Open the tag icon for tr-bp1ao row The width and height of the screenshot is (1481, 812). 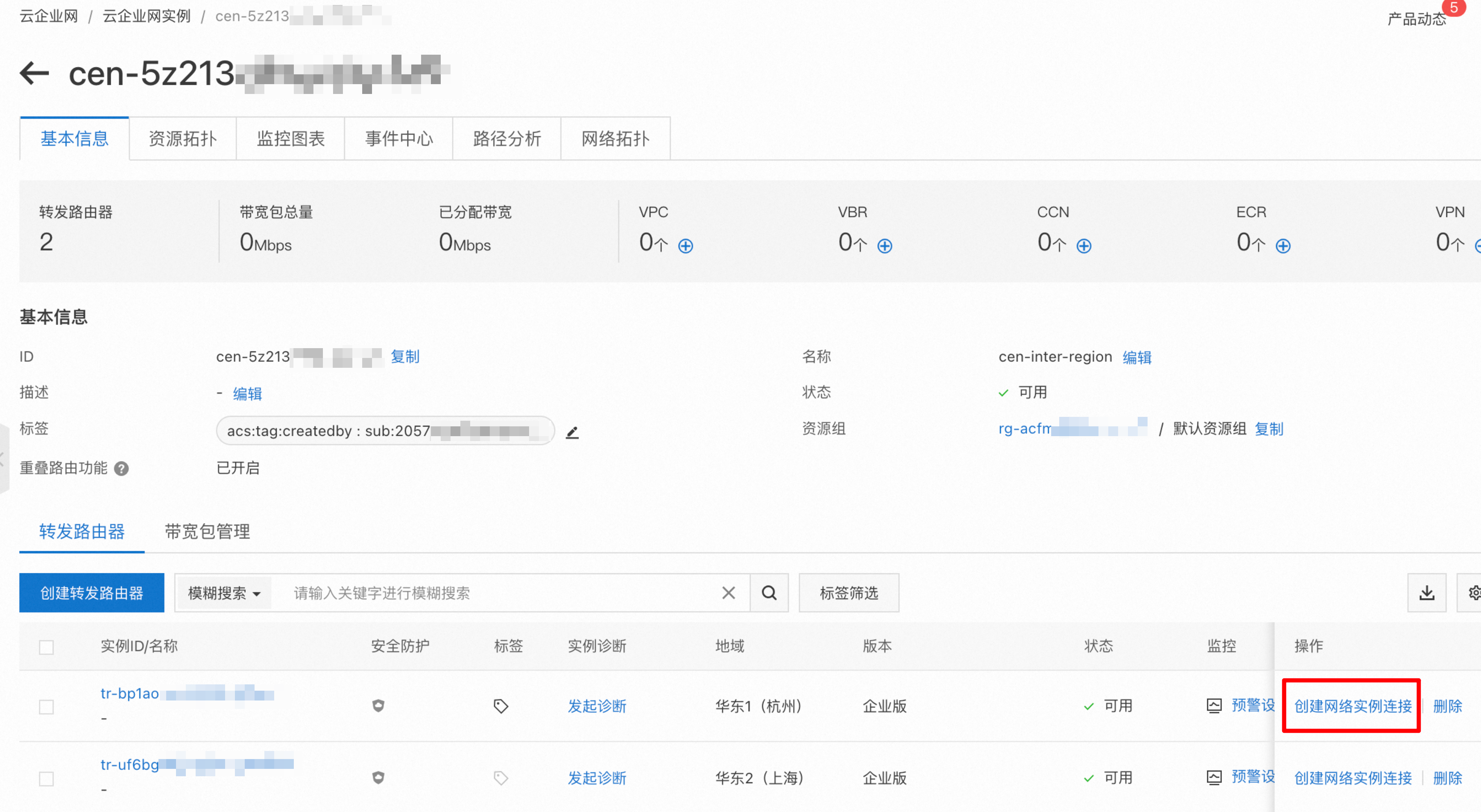pos(501,706)
